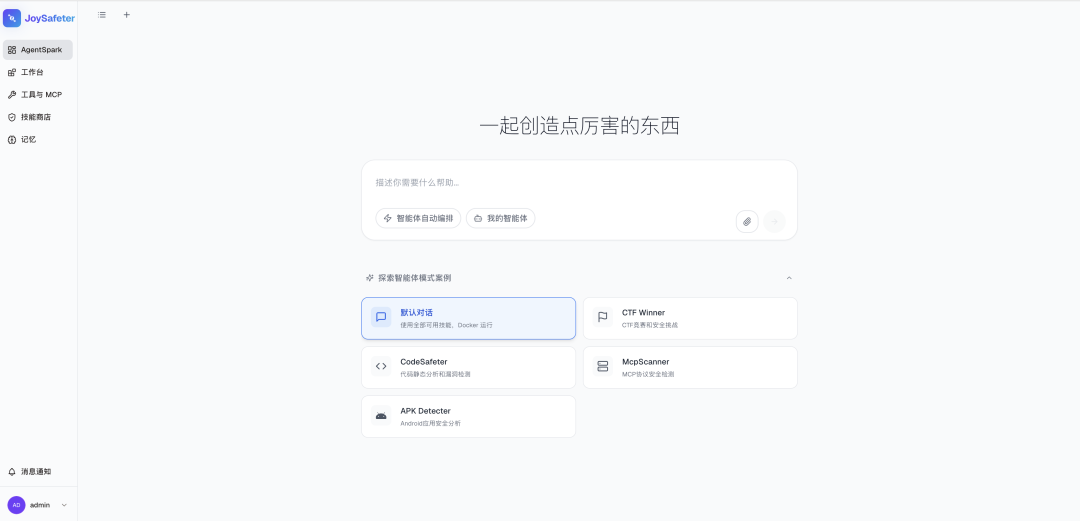
Task: Click the shield icon for 技能商店
Action: (x=12, y=117)
